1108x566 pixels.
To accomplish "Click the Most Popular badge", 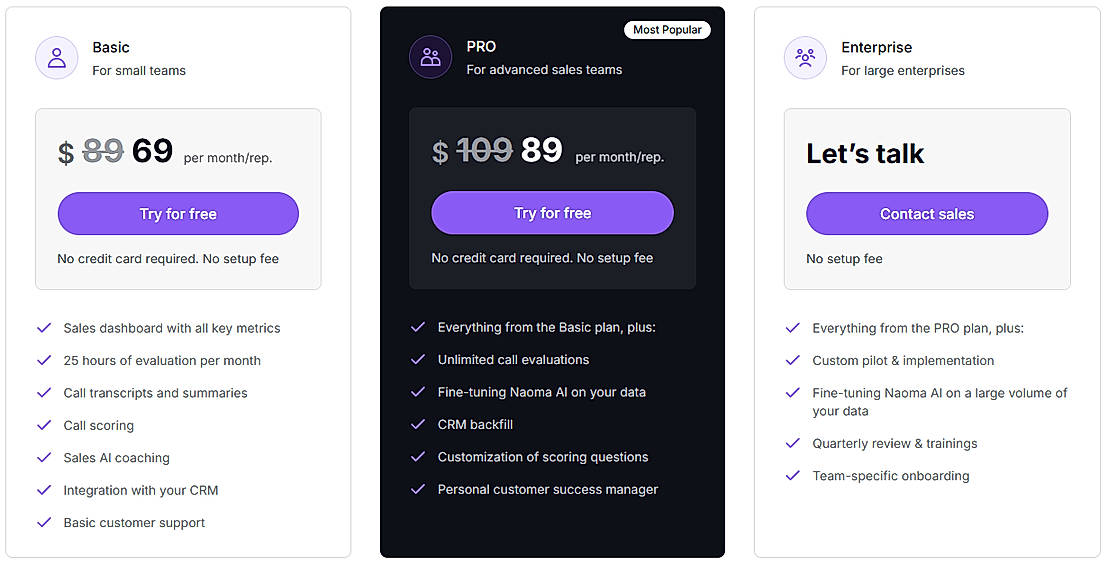I will point(667,30).
